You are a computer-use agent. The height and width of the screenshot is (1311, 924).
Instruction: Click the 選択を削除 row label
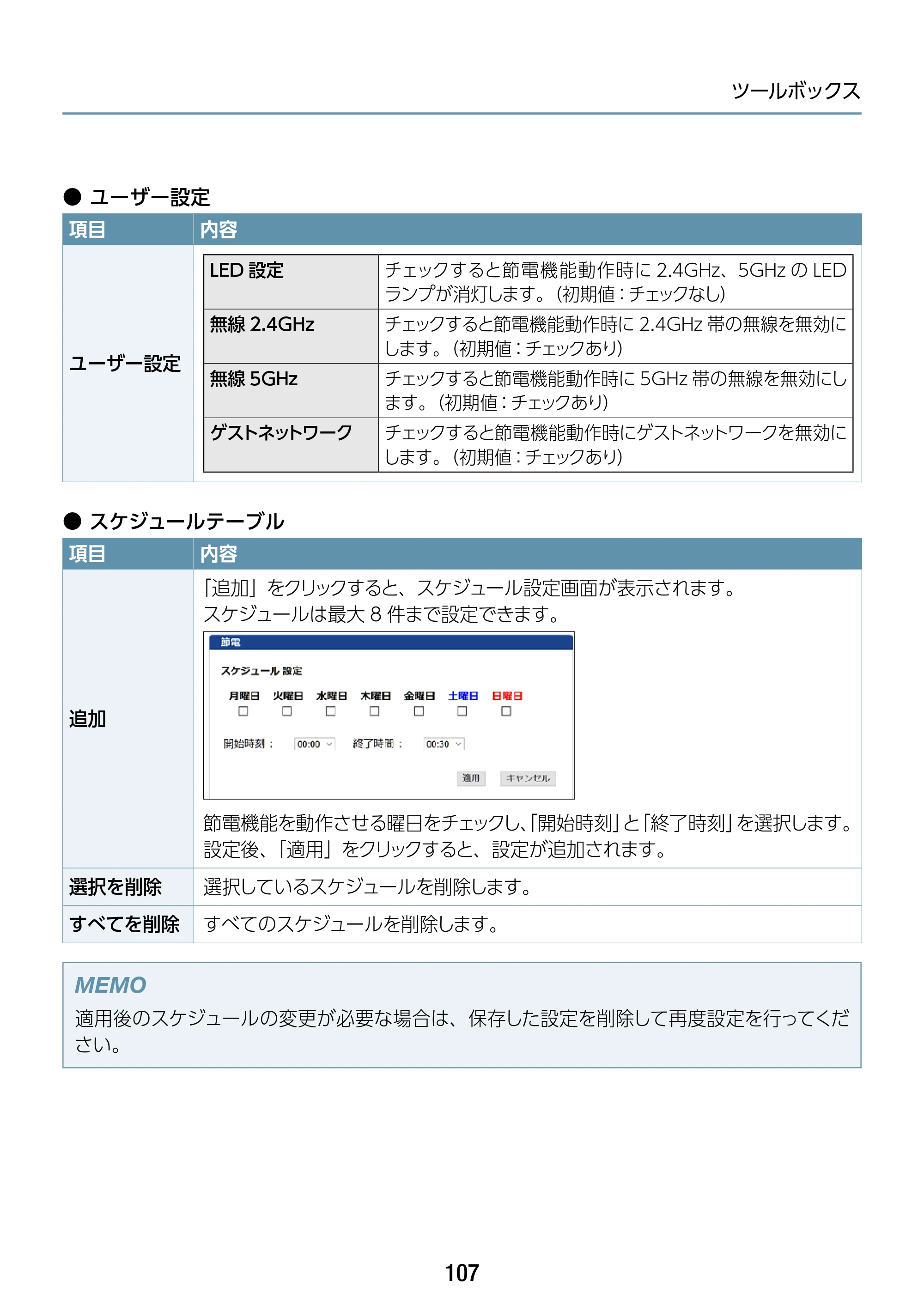click(x=115, y=887)
